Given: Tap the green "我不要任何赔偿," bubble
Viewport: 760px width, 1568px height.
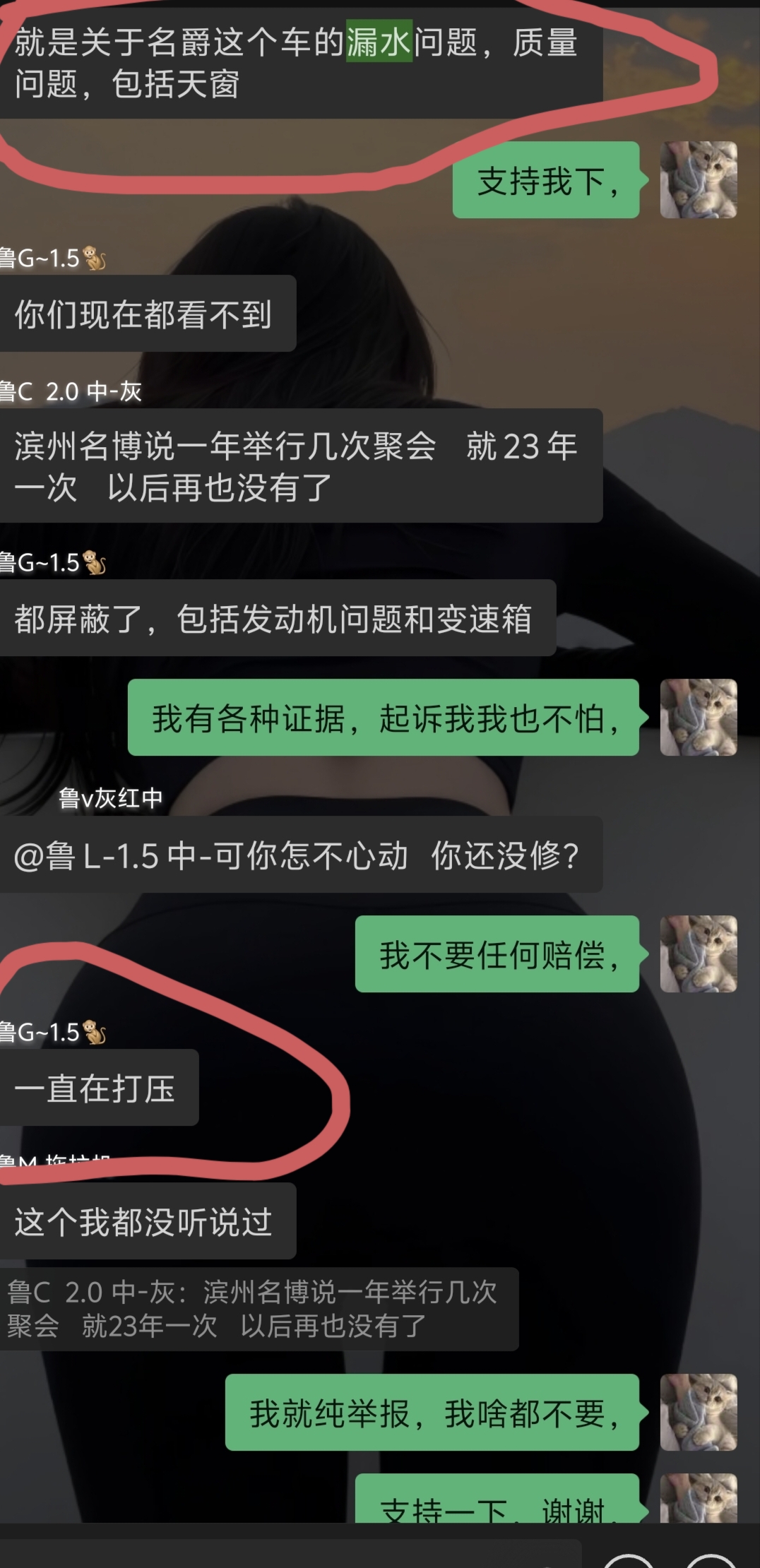Looking at the screenshot, I should coord(497,954).
